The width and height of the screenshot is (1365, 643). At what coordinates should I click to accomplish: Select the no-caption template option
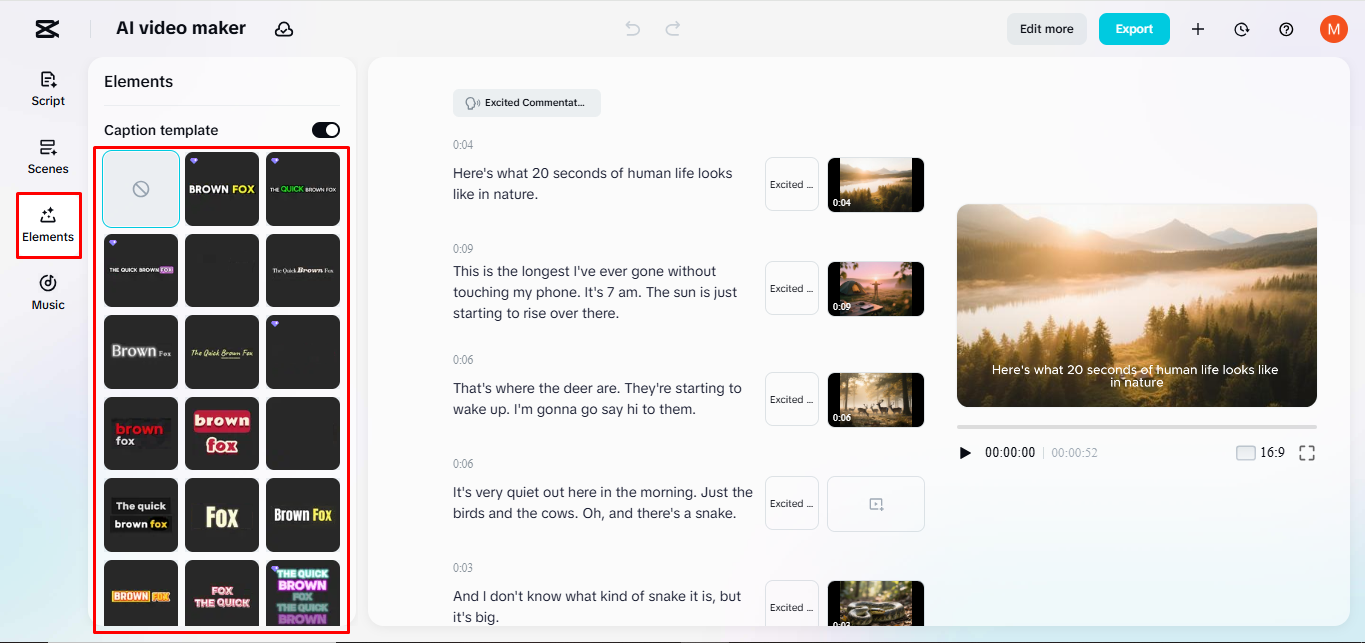tap(140, 188)
